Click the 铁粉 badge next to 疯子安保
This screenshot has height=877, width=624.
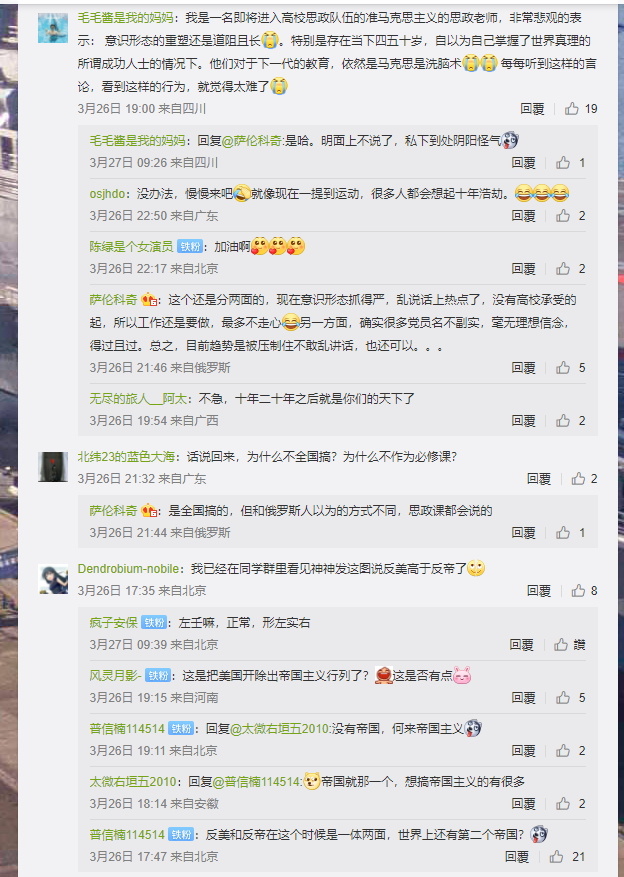(x=154, y=623)
